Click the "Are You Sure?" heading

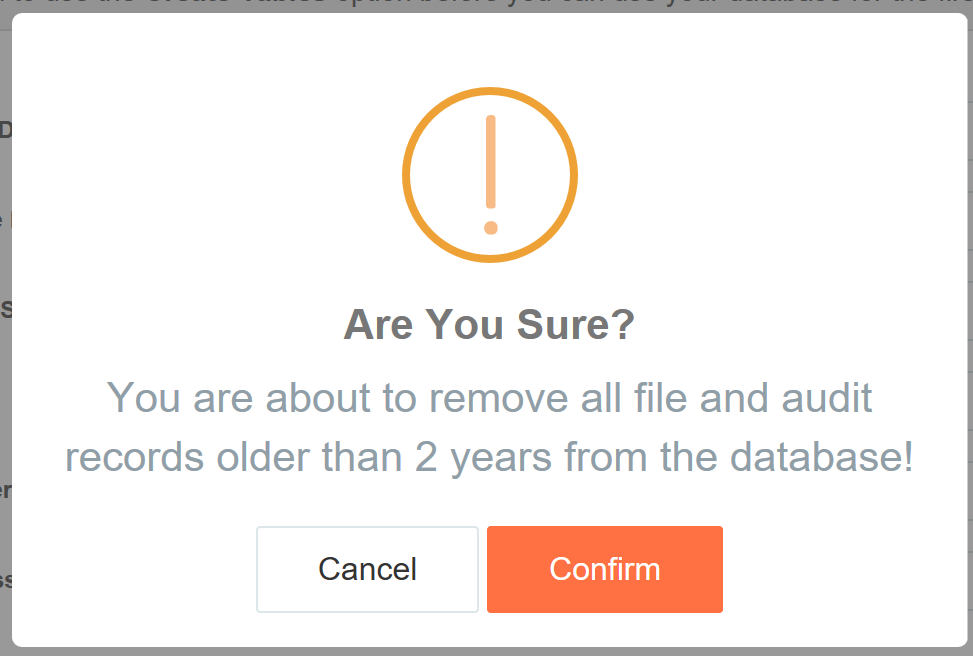pos(490,325)
